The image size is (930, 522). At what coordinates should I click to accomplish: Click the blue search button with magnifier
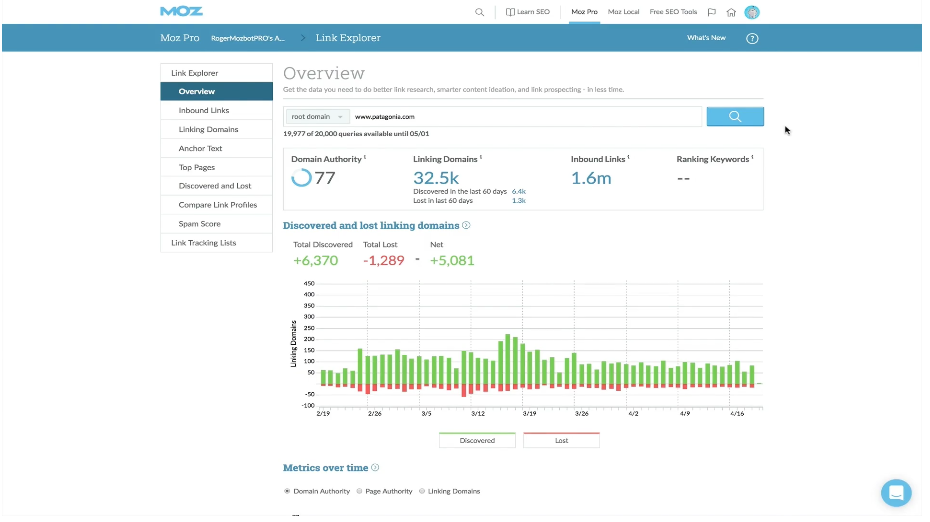tap(734, 116)
